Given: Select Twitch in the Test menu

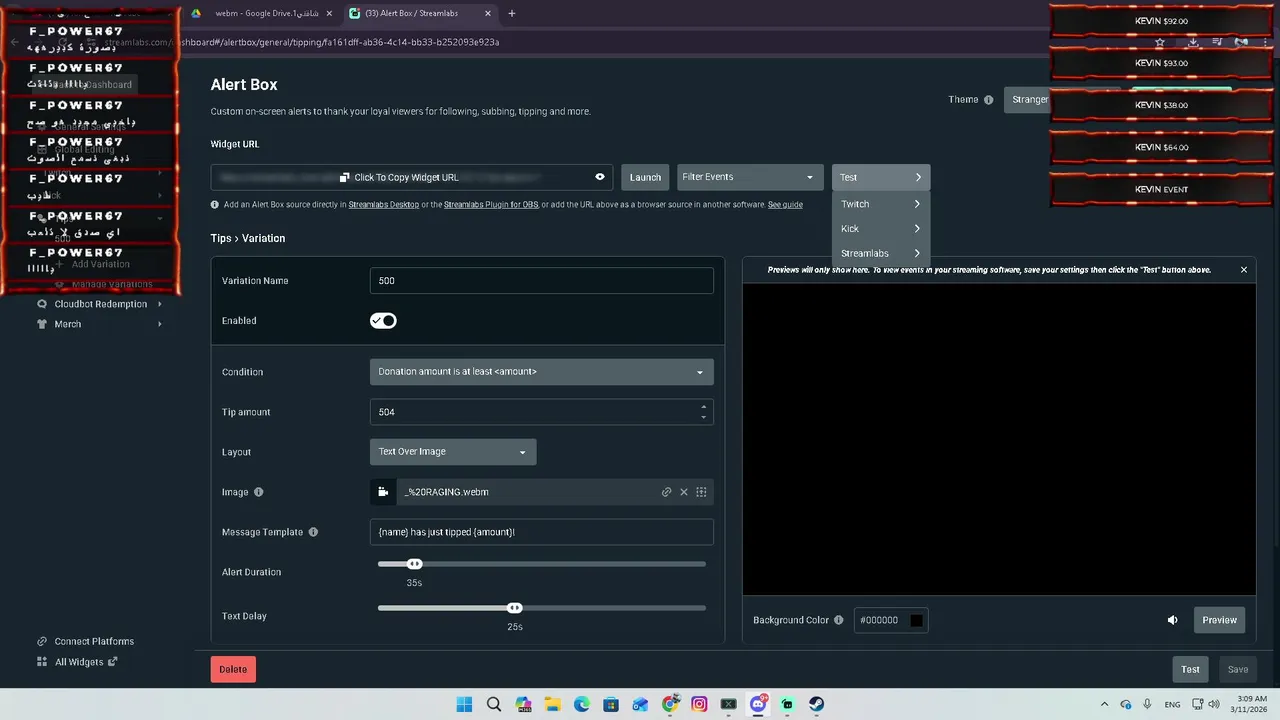Looking at the screenshot, I should pyautogui.click(x=881, y=204).
